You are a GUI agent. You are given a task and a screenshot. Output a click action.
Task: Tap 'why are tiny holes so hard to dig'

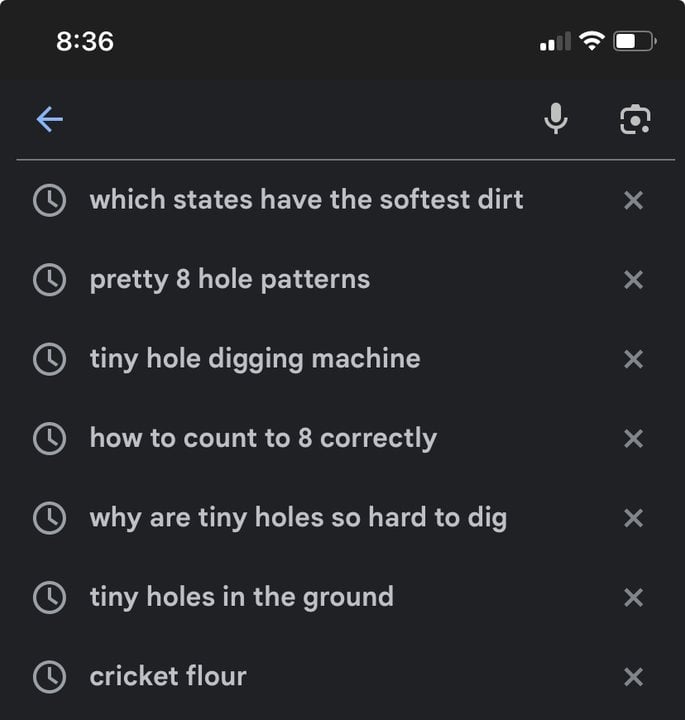298,518
